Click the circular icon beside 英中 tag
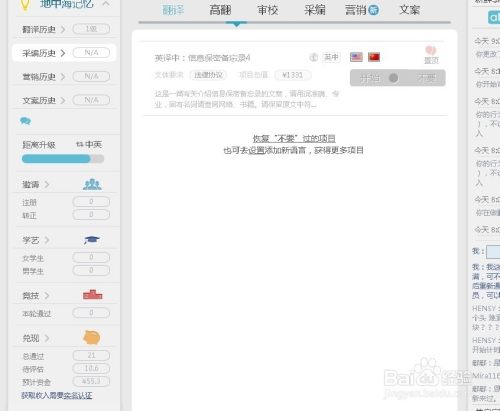This screenshot has width=500, height=411. tap(313, 57)
